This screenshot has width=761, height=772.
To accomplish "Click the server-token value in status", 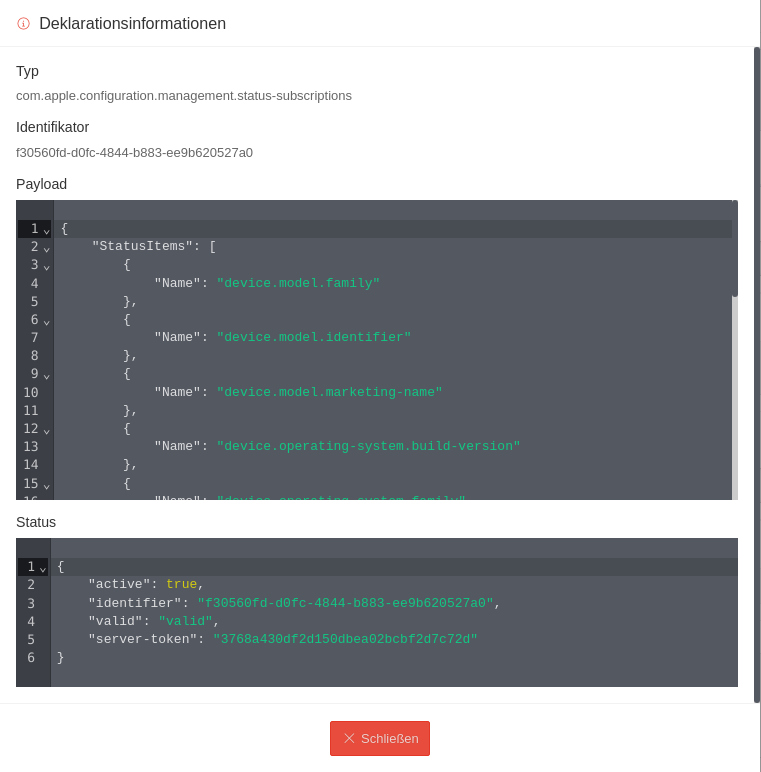I will [345, 639].
